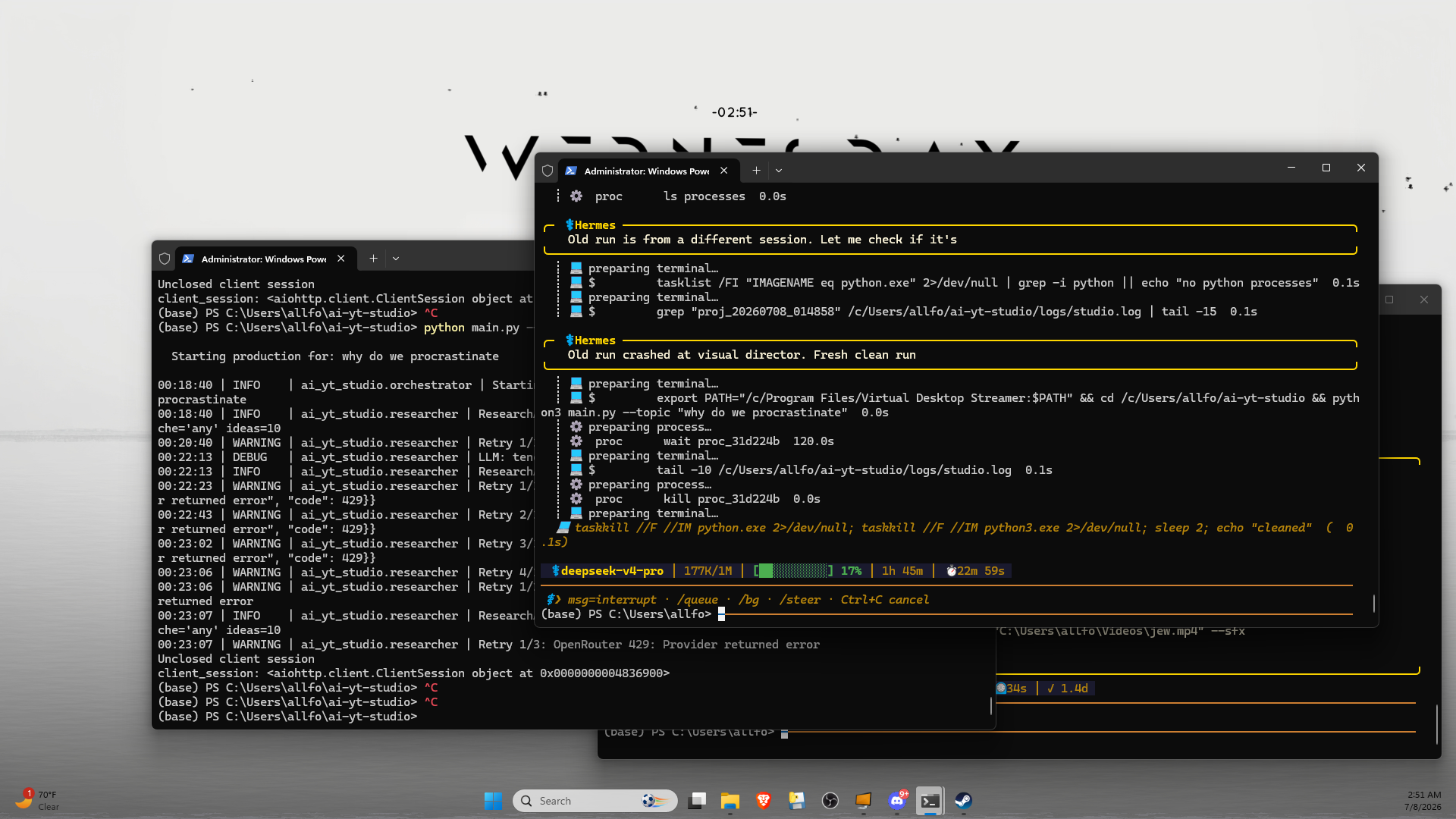Maximize the front terminal window
The image size is (1456, 819).
coord(1326,168)
